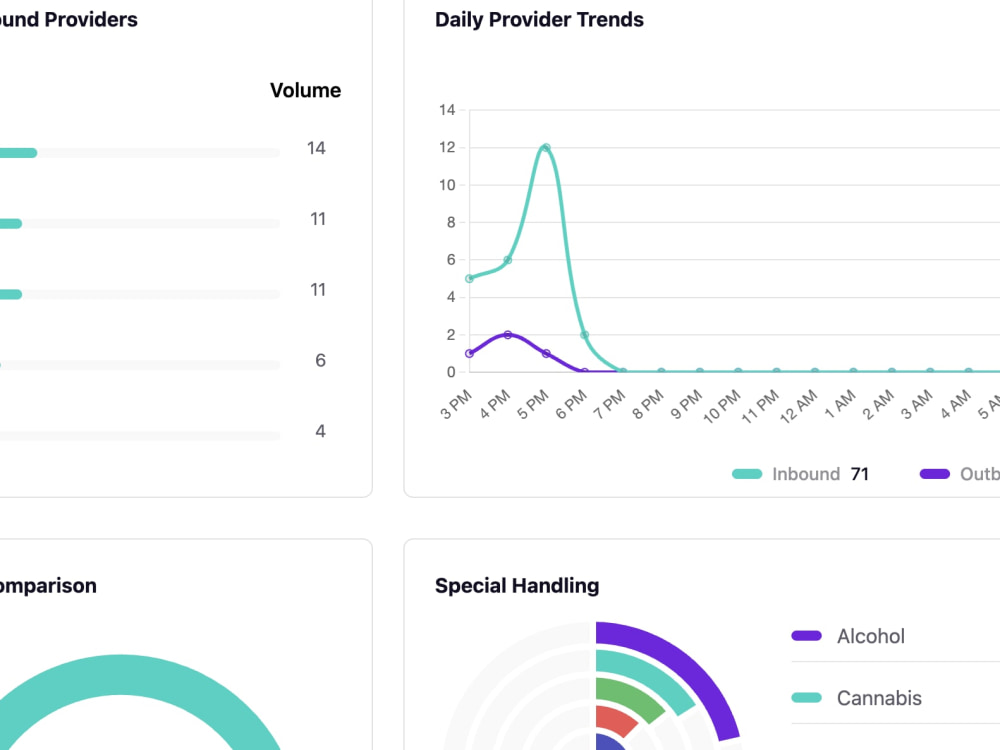Click the Volume column header
This screenshot has height=750, width=1000.
(x=305, y=91)
